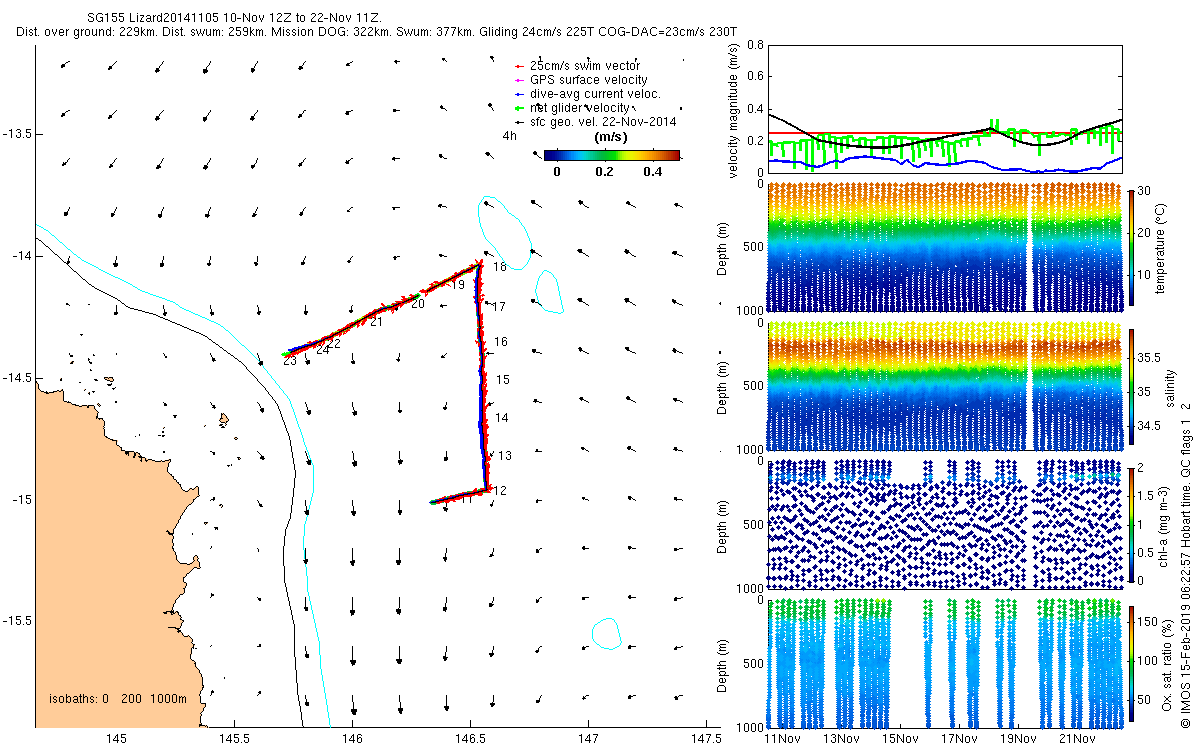Viewport: 1200px width, 750px height.
Task: Click the "17Nov" date tick label
Action: coord(959,739)
